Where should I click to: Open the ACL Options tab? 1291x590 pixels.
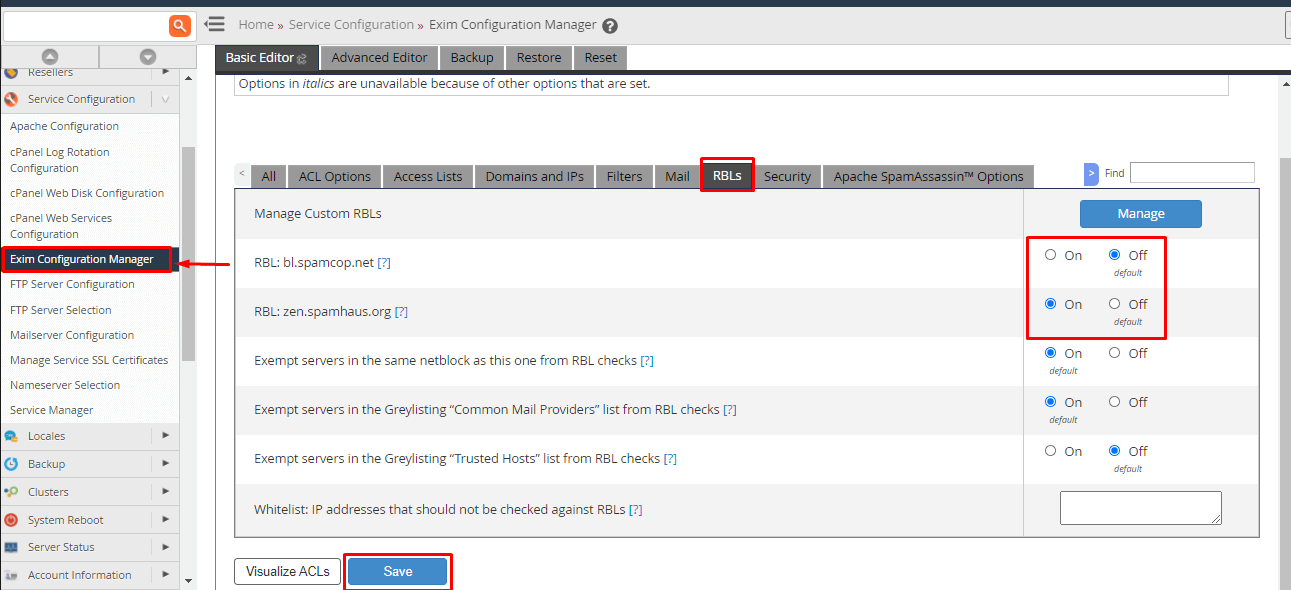click(334, 176)
